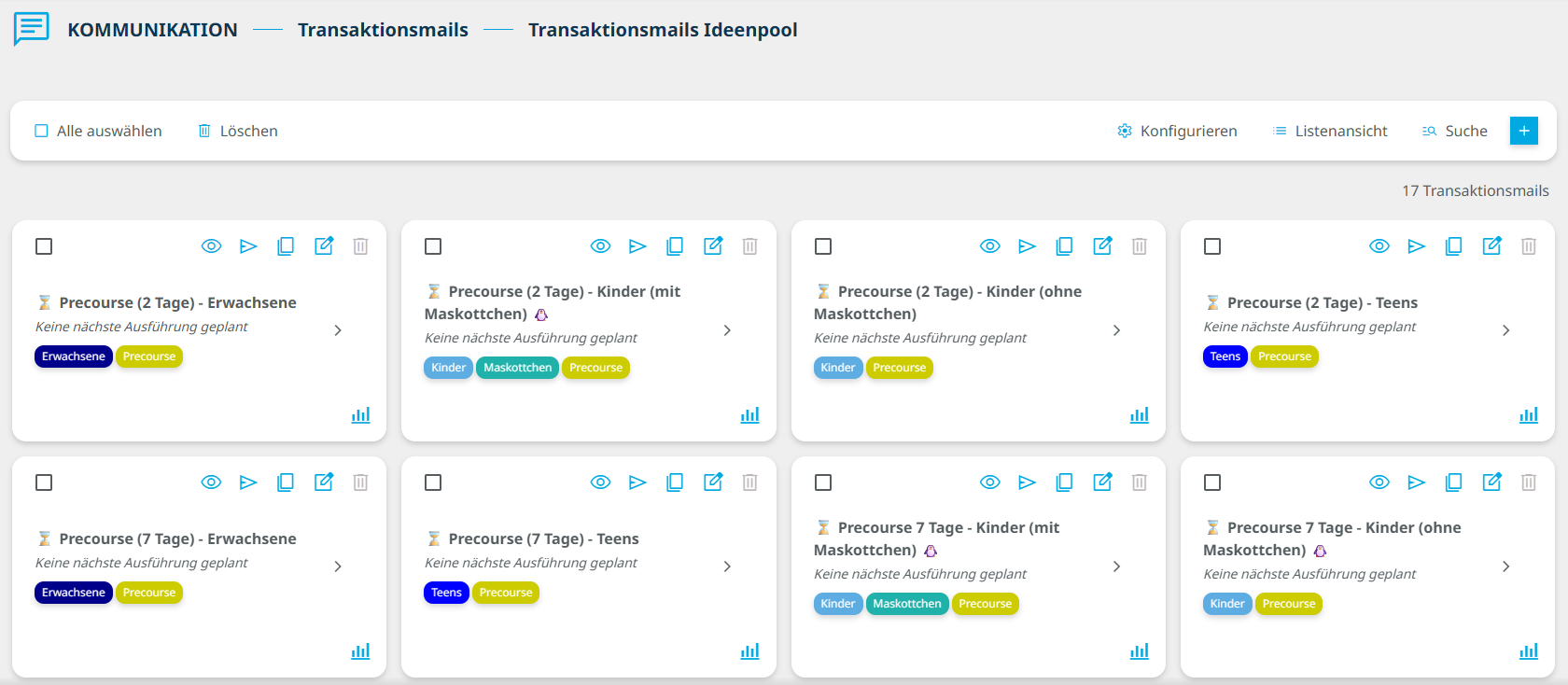Image resolution: width=1568 pixels, height=685 pixels.
Task: Select checkbox on Precourse (2 Tage) - Erwachsene card
Action: (44, 246)
